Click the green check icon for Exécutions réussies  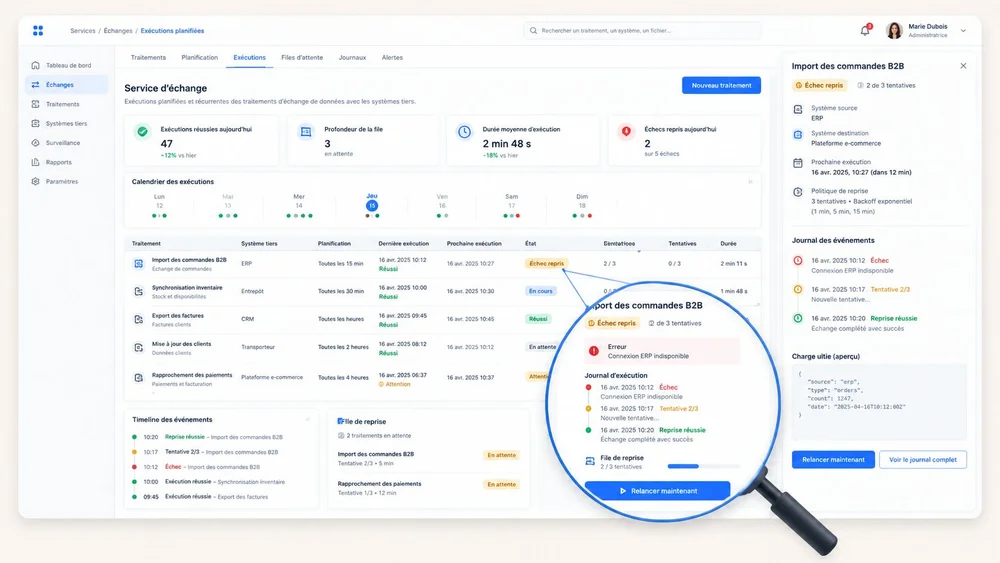click(142, 131)
